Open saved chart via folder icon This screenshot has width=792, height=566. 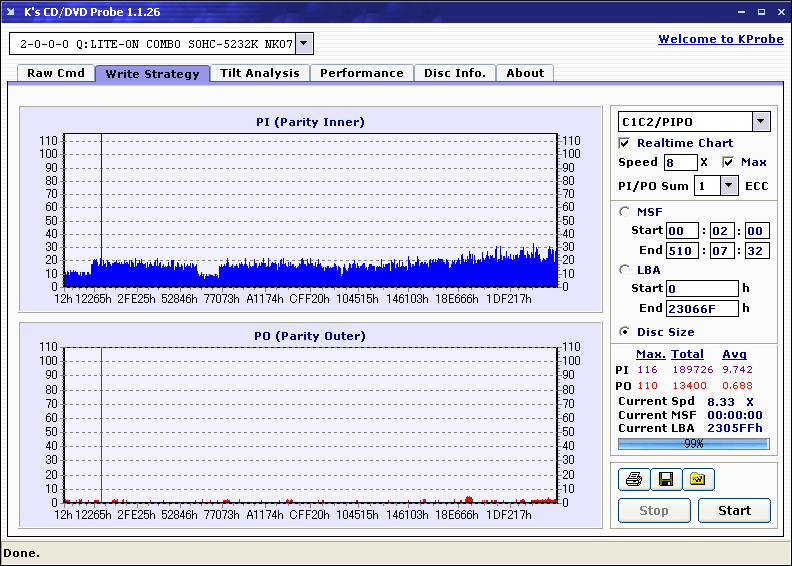pyautogui.click(x=698, y=480)
